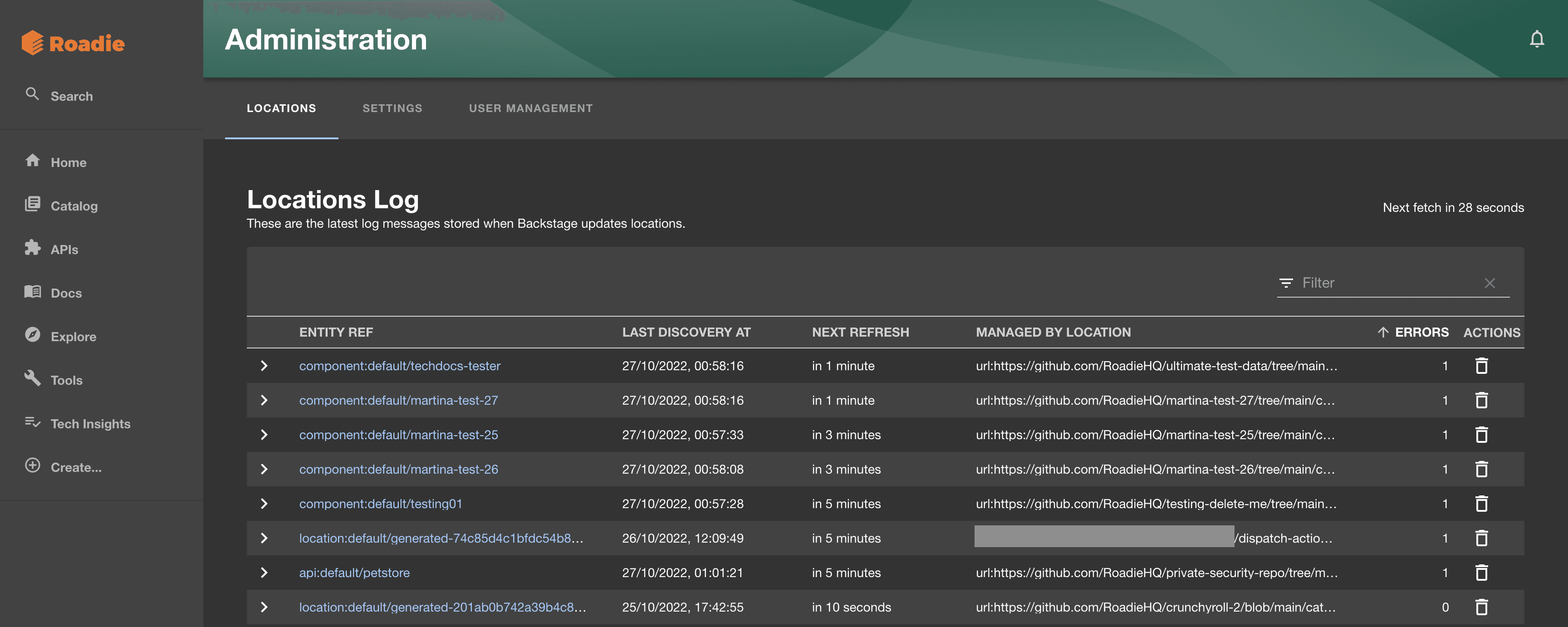Viewport: 1568px width, 627px height.
Task: Click the Actions column header
Action: [1491, 333]
